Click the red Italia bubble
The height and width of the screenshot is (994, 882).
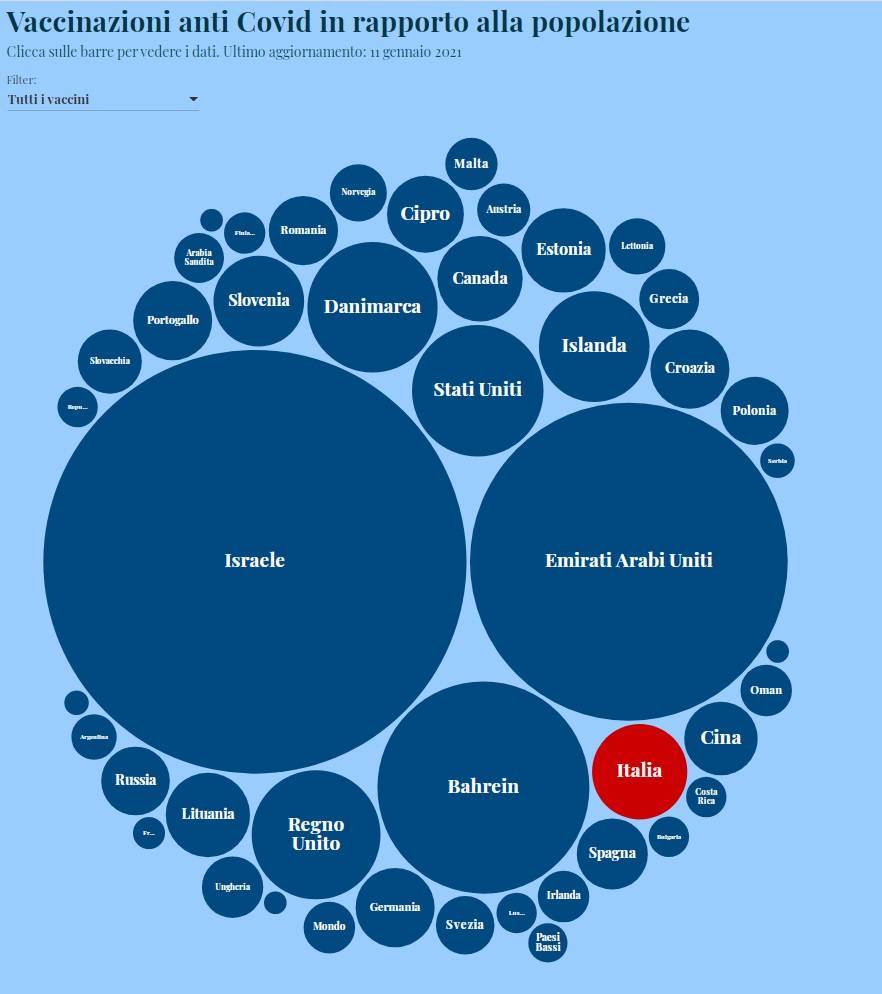pyautogui.click(x=639, y=771)
